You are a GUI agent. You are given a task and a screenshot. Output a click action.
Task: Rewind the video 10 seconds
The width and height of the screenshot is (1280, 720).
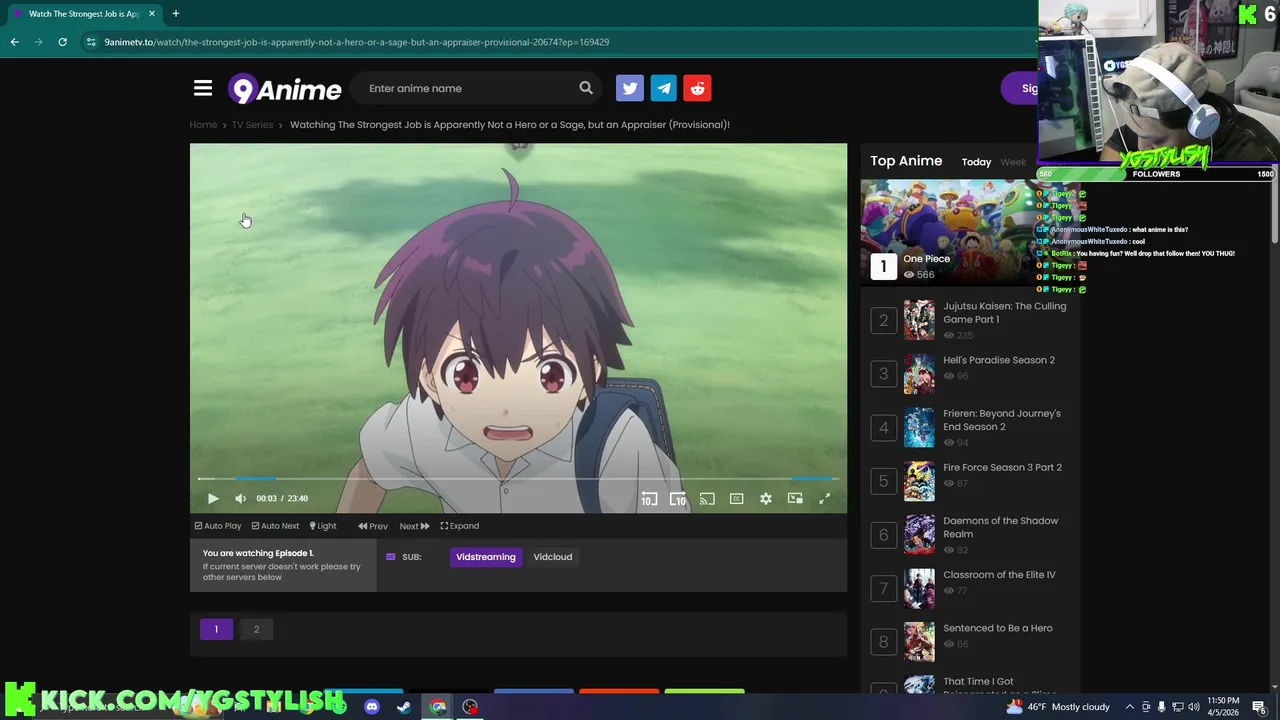tap(649, 498)
